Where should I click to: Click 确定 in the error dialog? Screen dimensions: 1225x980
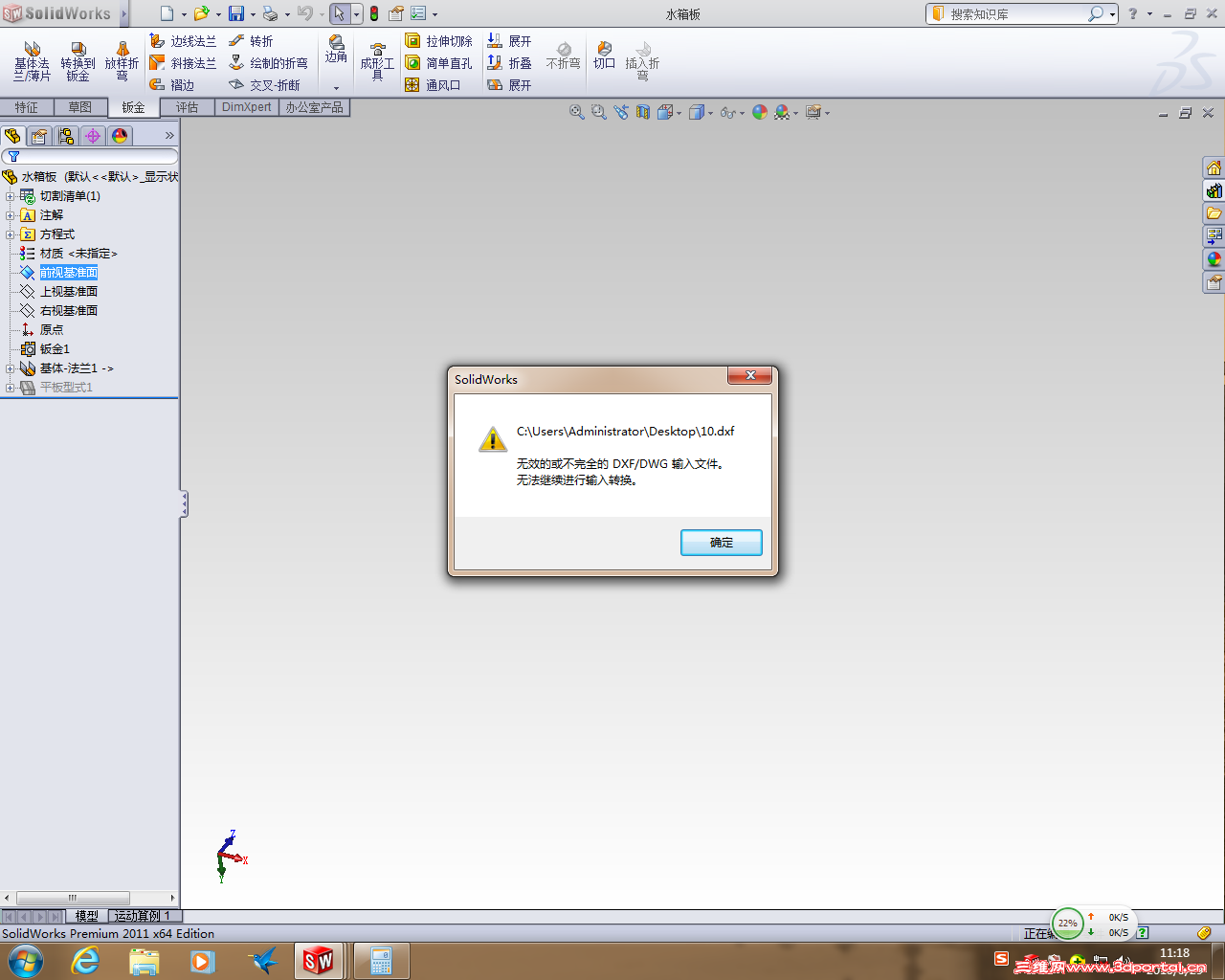[722, 543]
